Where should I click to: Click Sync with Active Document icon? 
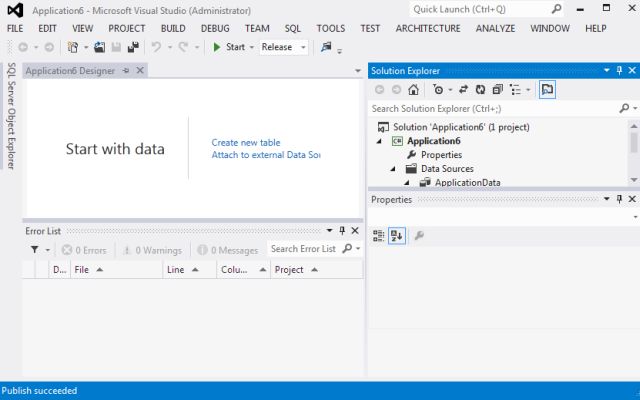click(x=463, y=89)
